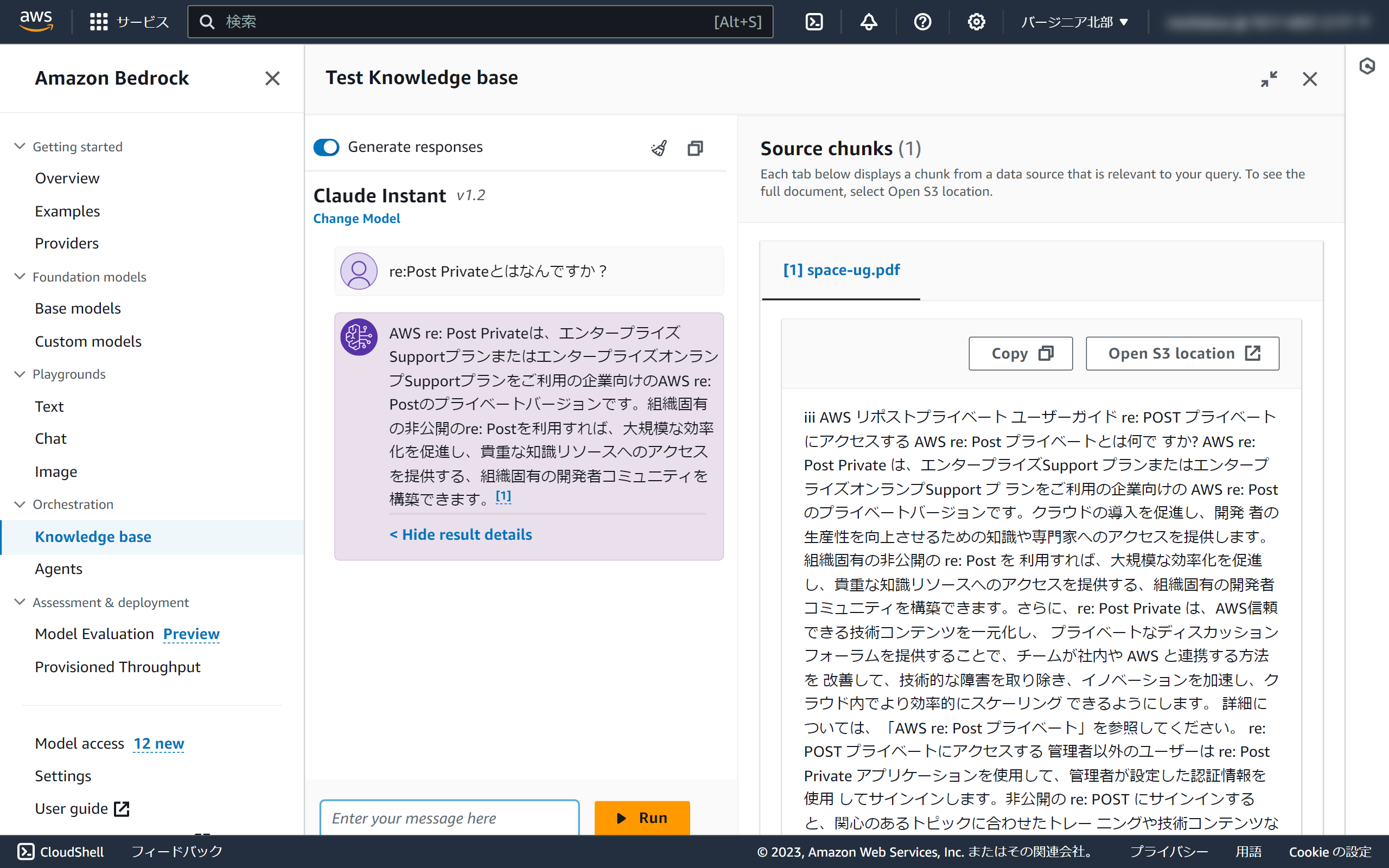Open the help question mark icon

pyautogui.click(x=922, y=22)
